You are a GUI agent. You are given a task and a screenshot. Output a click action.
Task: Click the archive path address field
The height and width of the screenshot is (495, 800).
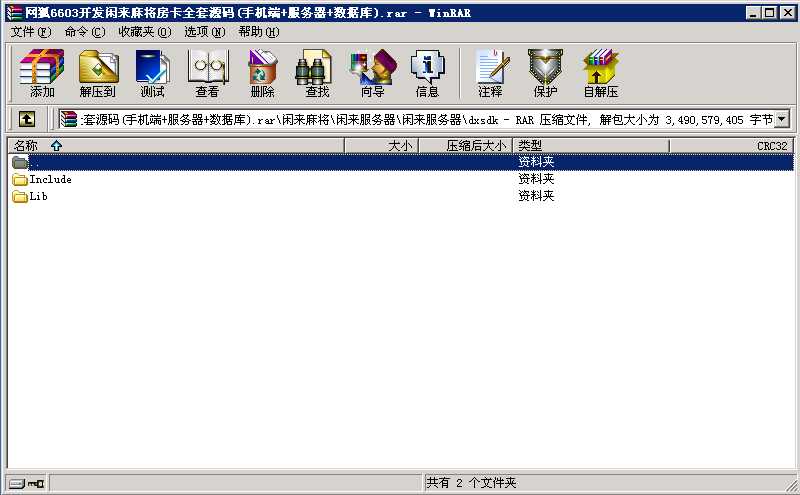click(426, 119)
